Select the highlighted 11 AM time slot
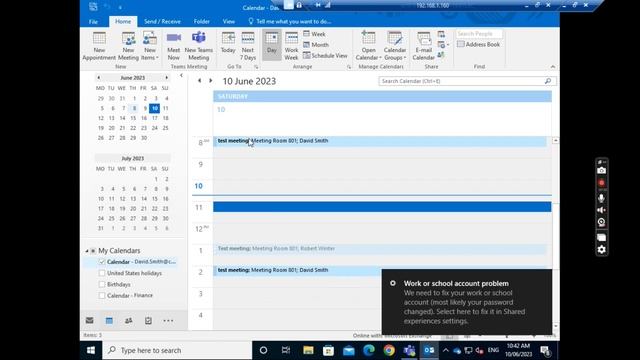 382,207
